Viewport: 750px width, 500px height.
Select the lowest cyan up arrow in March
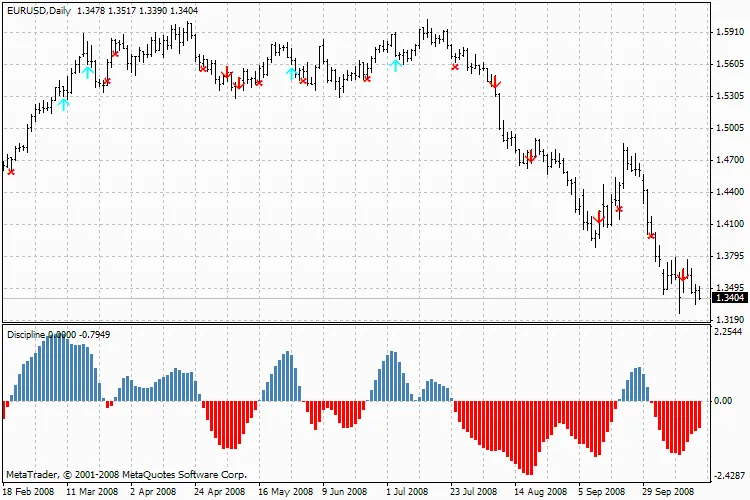(x=64, y=103)
